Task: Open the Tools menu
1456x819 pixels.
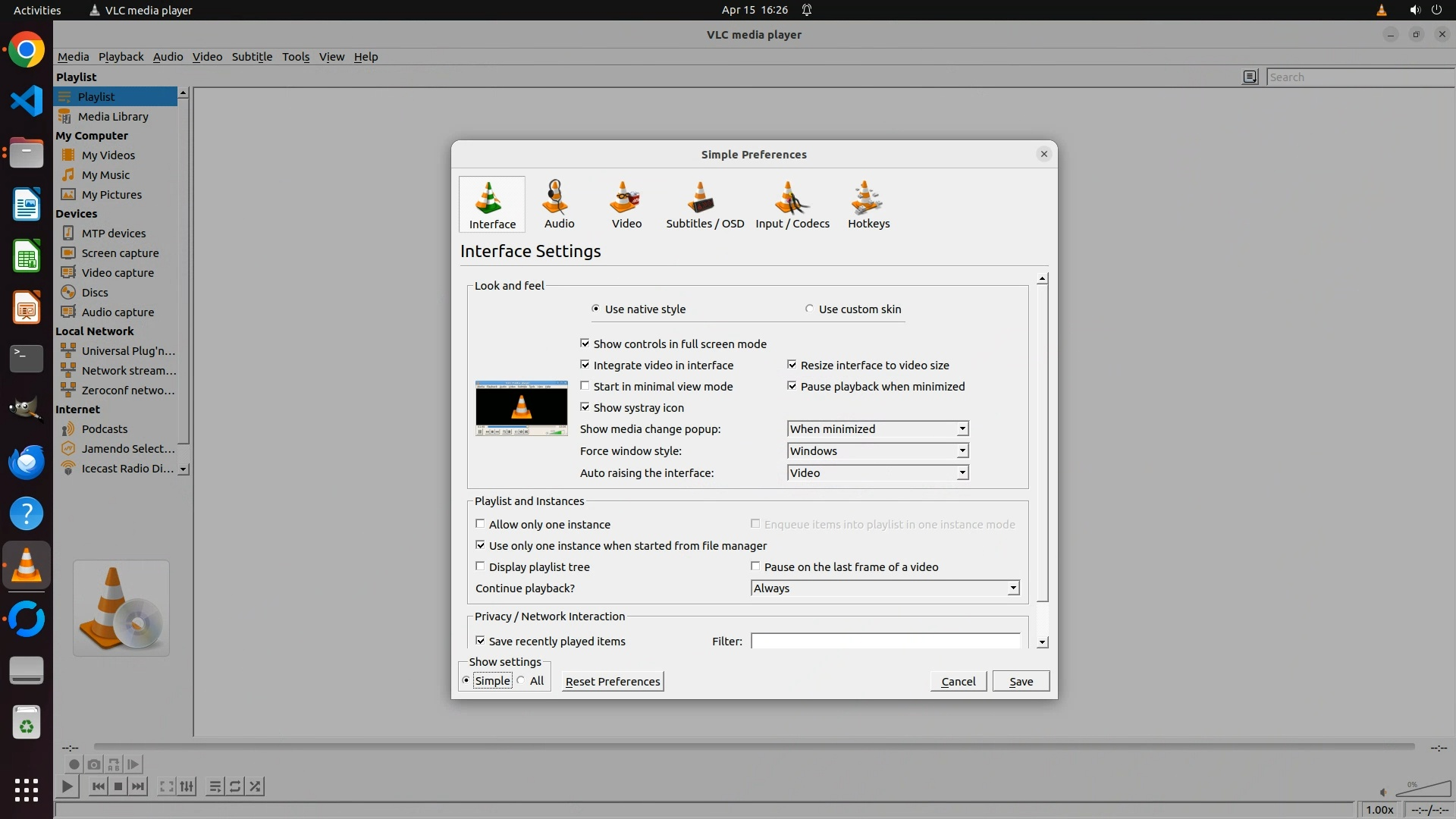Action: (x=295, y=57)
